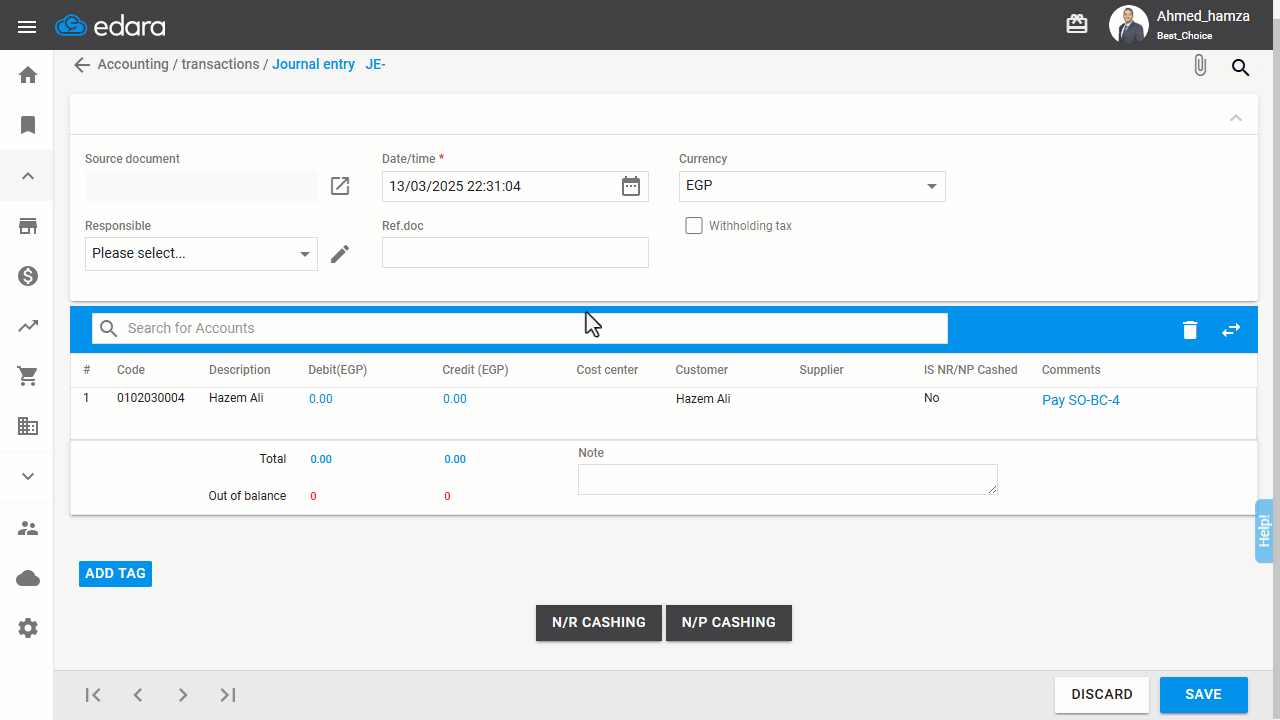Click the ADD TAG button

coord(115,574)
